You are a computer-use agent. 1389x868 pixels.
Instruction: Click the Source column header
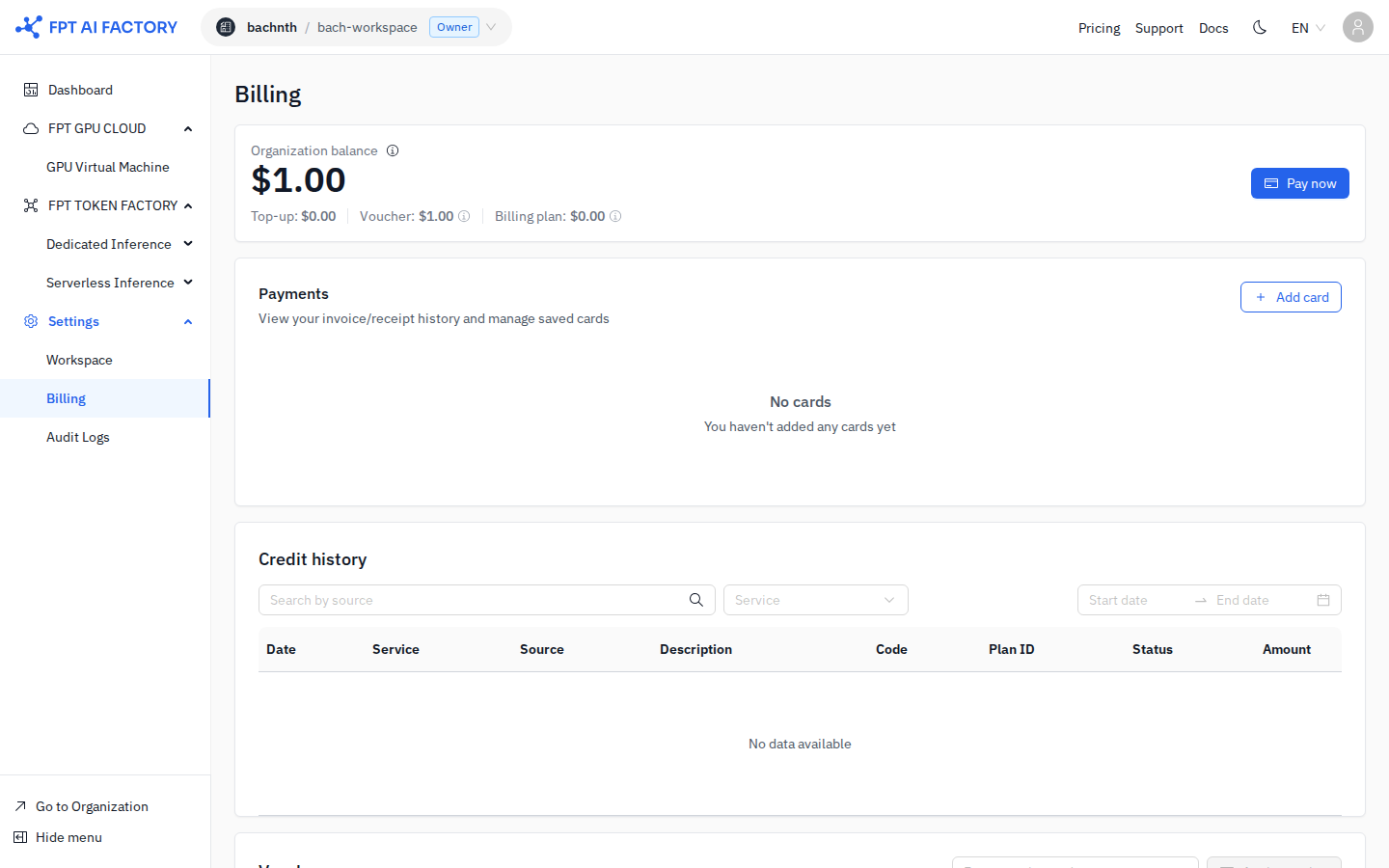(542, 649)
